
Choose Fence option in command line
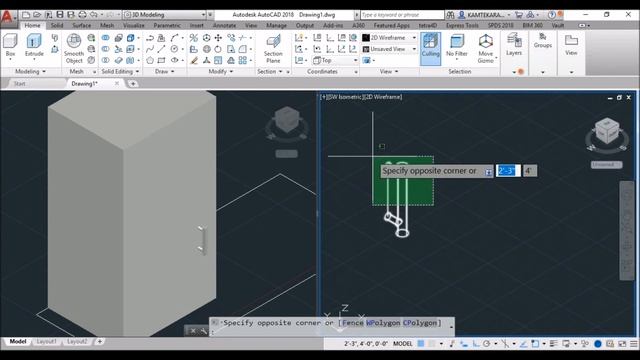(x=353, y=323)
